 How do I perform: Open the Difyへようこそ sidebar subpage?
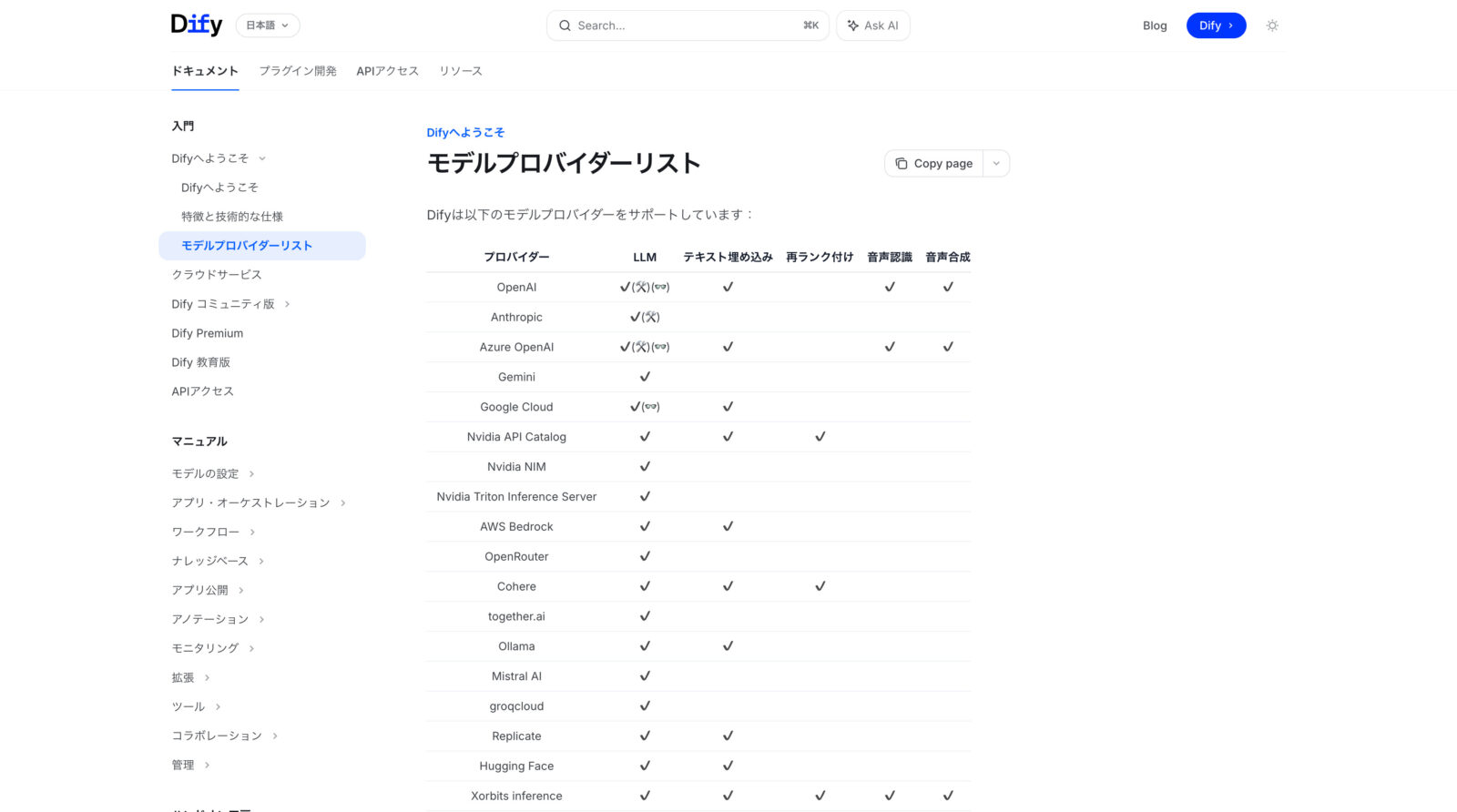click(219, 188)
